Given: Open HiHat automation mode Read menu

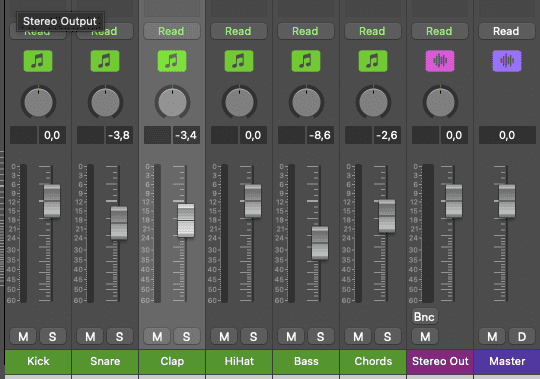Looking at the screenshot, I should pos(239,31).
